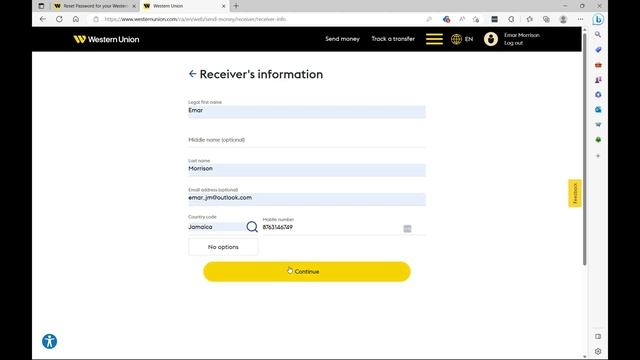Click the Edge sidebar Outlook icon
This screenshot has width=640, height=360.
[x=598, y=109]
